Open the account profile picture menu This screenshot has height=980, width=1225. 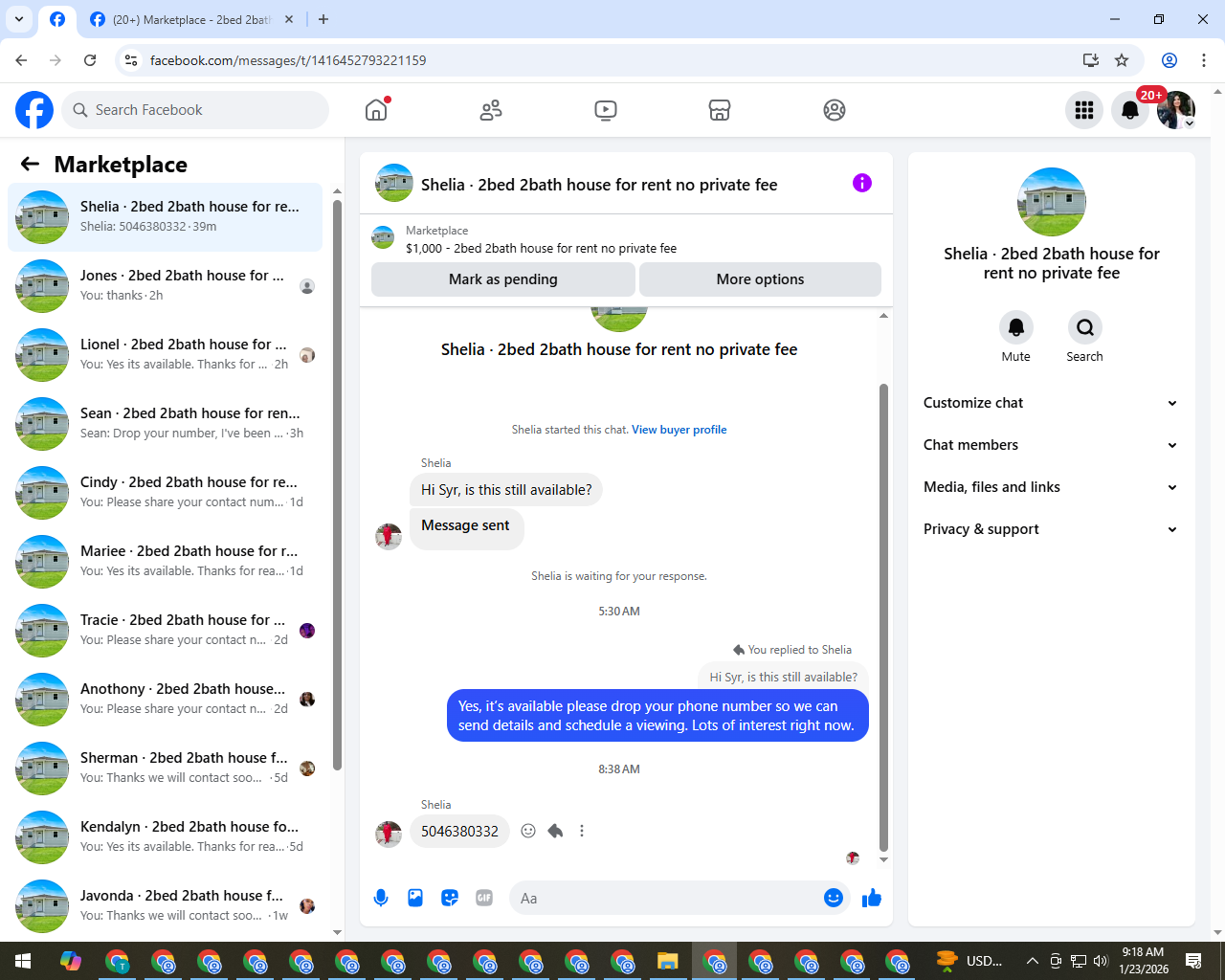point(1176,110)
